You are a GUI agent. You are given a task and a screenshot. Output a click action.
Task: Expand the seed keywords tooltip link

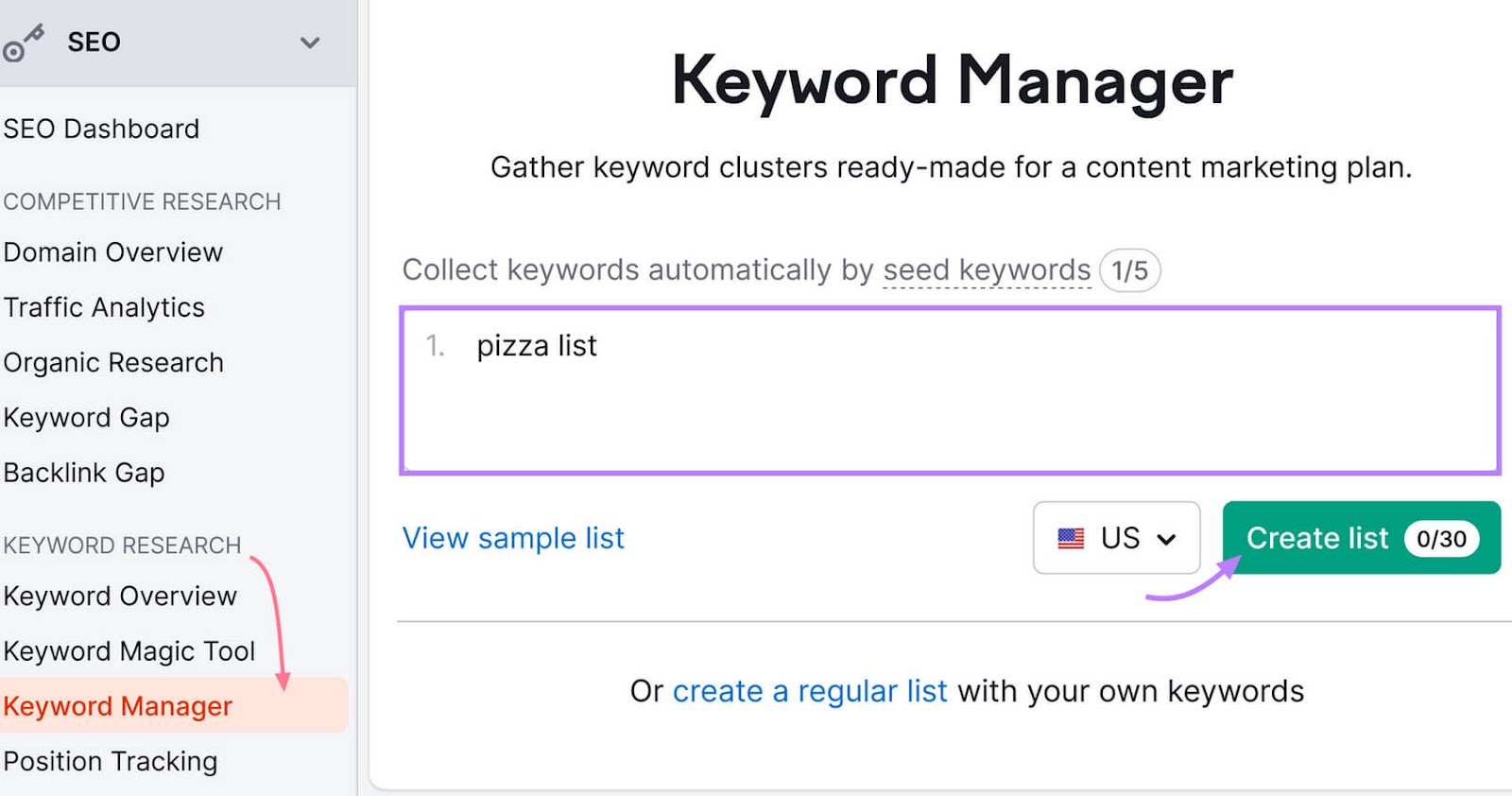tap(986, 269)
